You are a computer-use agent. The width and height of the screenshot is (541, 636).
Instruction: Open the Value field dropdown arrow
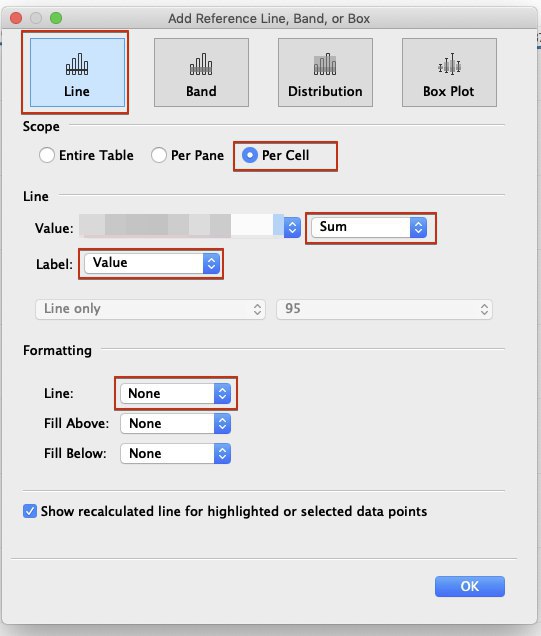292,228
